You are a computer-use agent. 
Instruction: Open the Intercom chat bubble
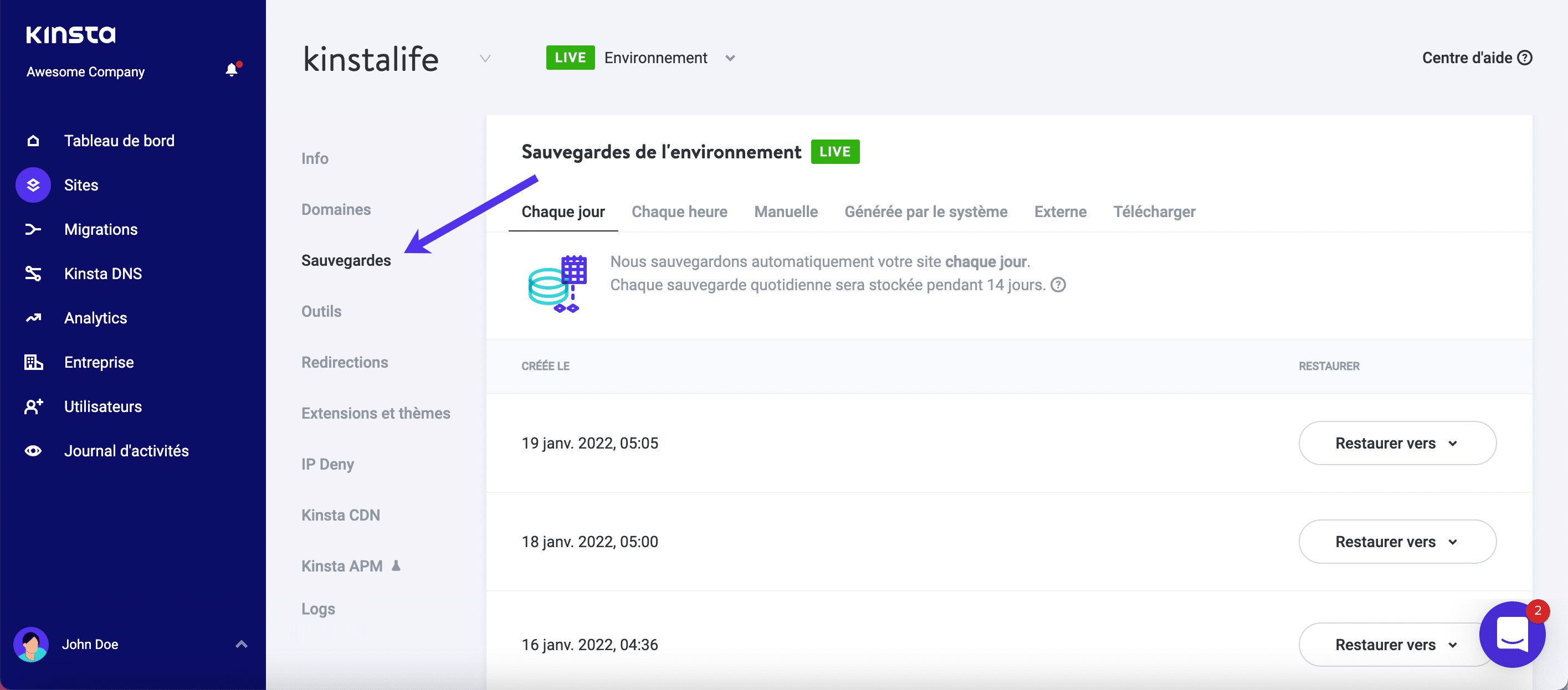coord(1511,635)
